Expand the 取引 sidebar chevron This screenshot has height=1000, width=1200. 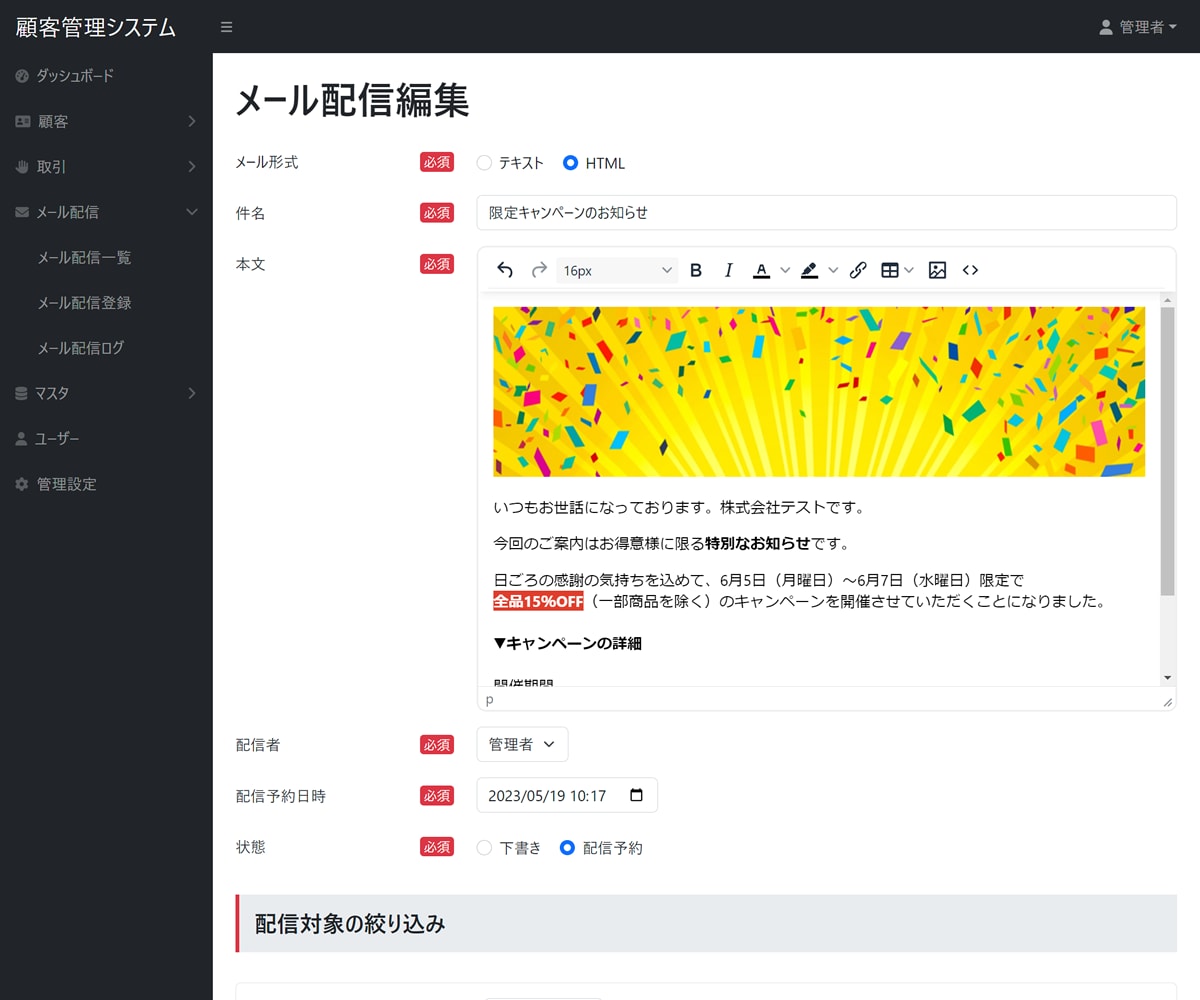tap(192, 167)
